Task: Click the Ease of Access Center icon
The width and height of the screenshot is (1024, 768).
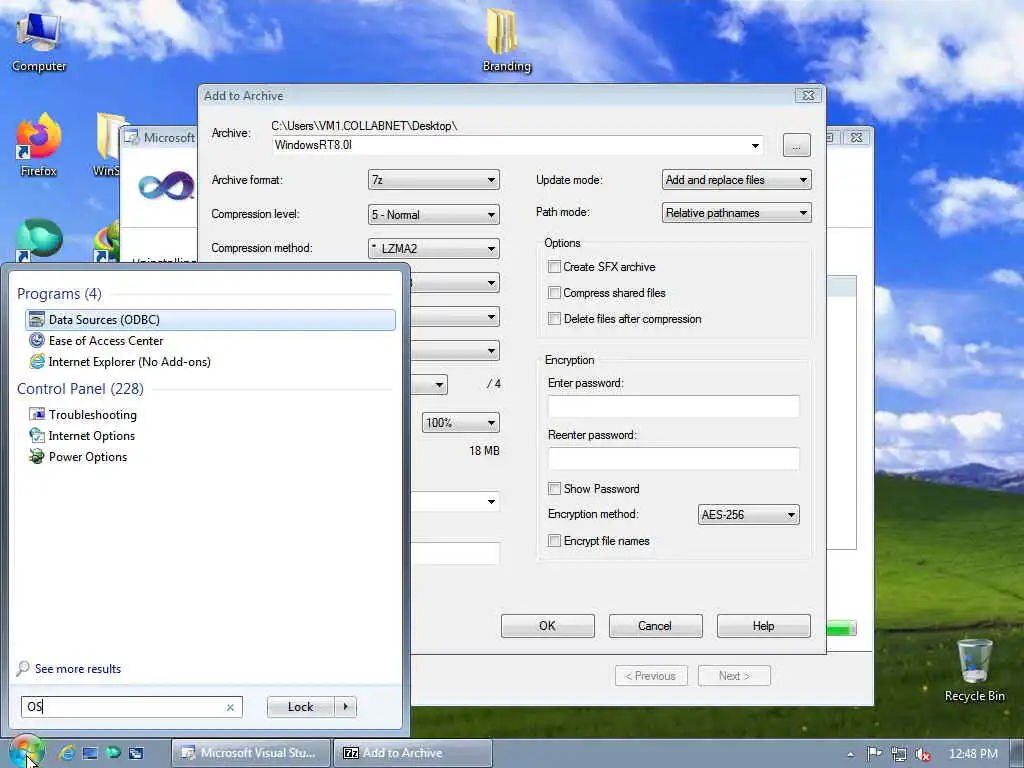Action: tap(37, 340)
